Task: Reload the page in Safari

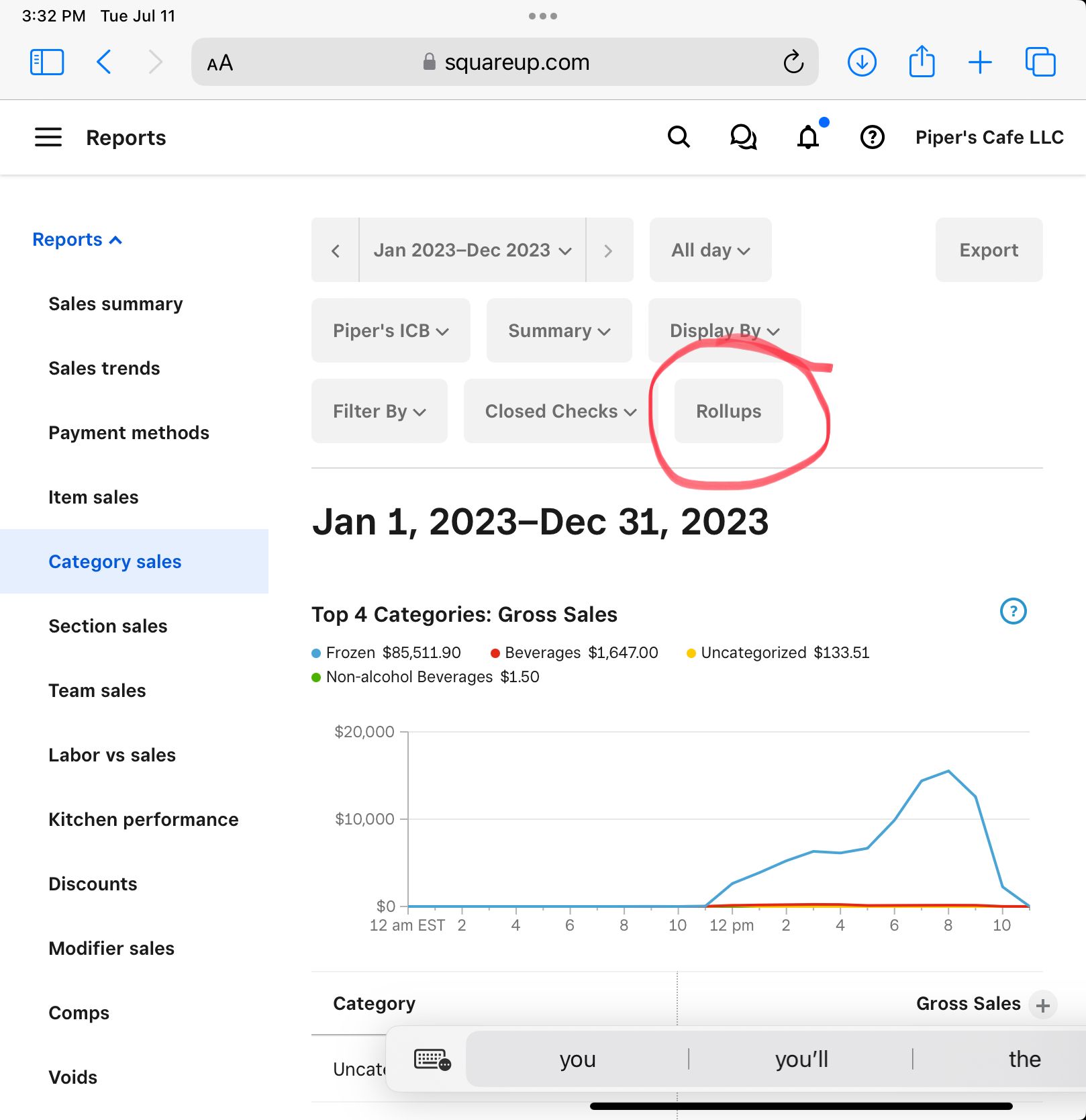Action: click(793, 62)
